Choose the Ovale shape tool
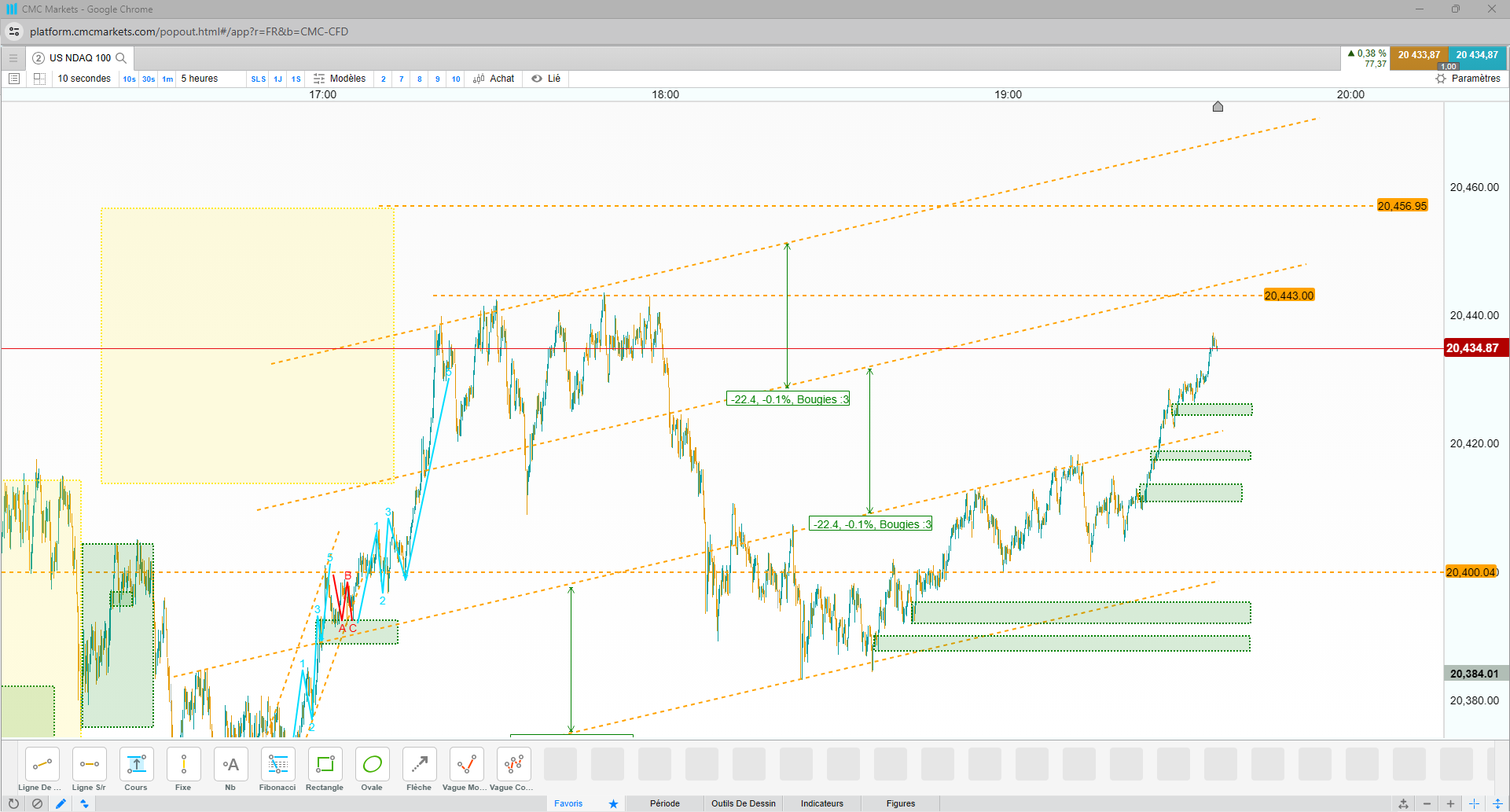 (x=372, y=770)
